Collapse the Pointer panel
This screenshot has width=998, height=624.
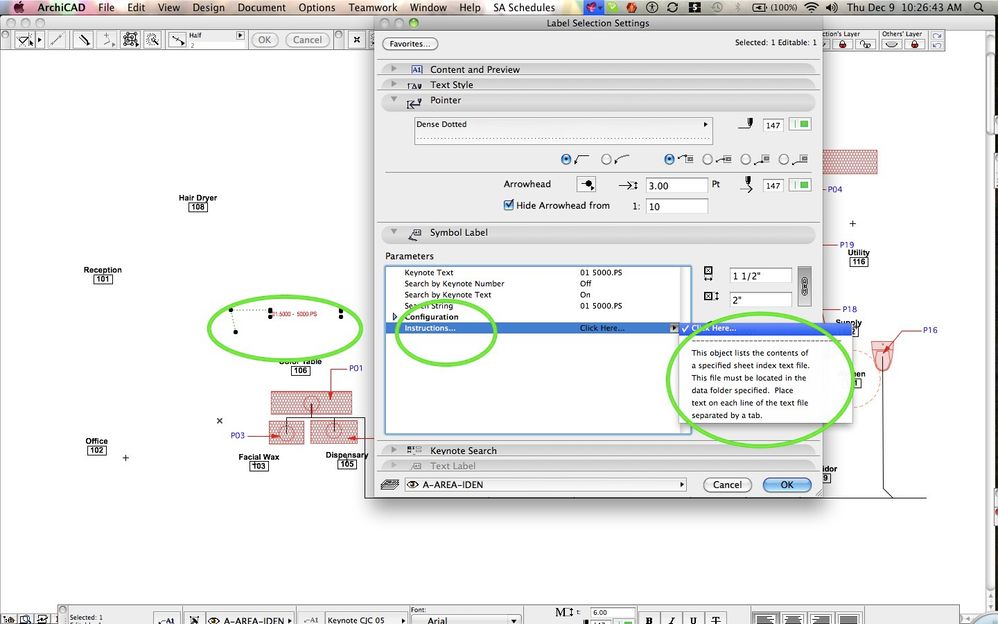pyautogui.click(x=394, y=100)
